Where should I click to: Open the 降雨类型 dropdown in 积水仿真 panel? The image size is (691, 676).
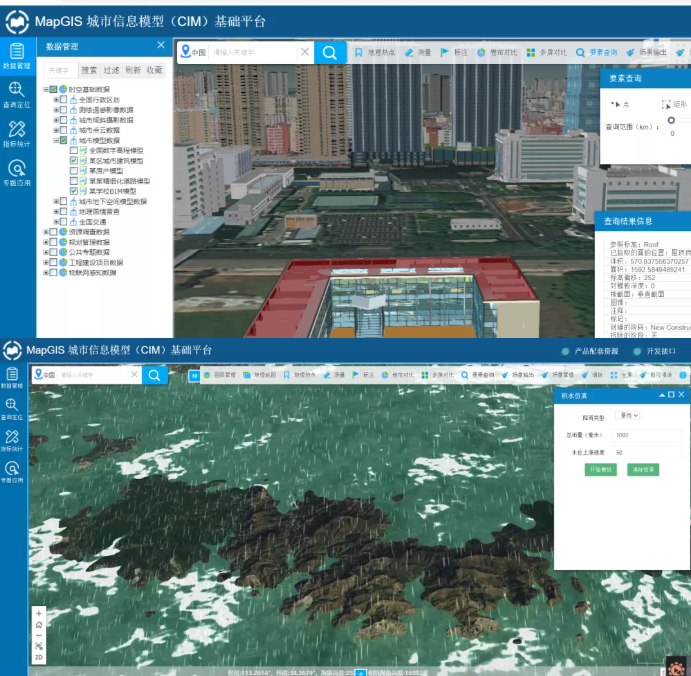click(x=629, y=415)
